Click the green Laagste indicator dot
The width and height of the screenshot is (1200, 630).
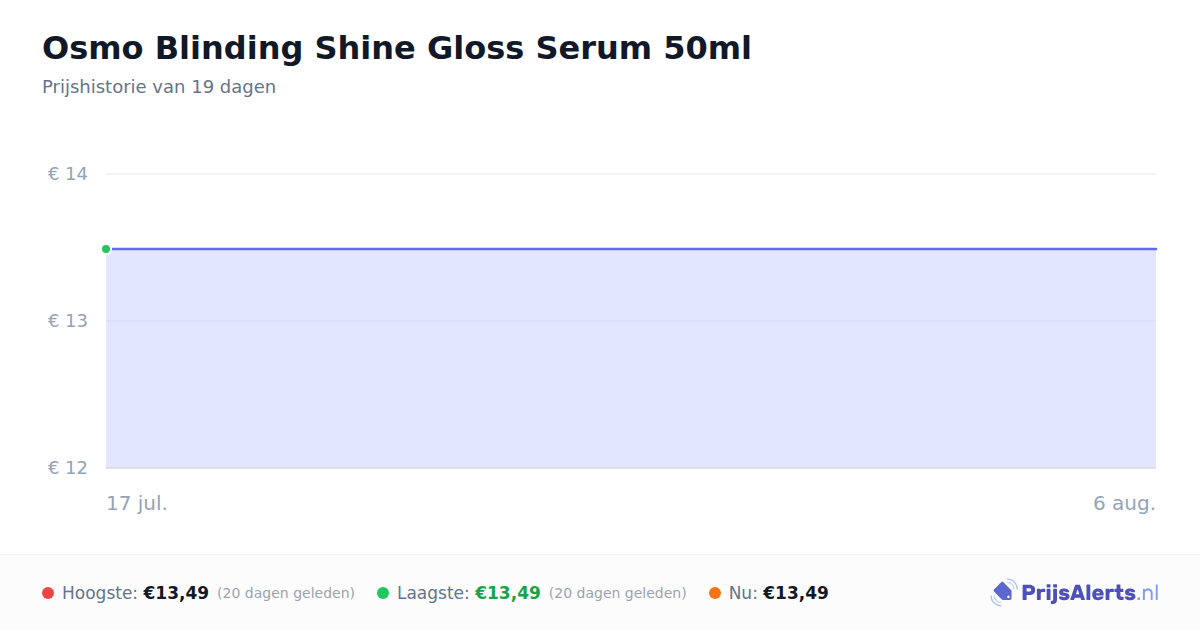click(x=383, y=593)
